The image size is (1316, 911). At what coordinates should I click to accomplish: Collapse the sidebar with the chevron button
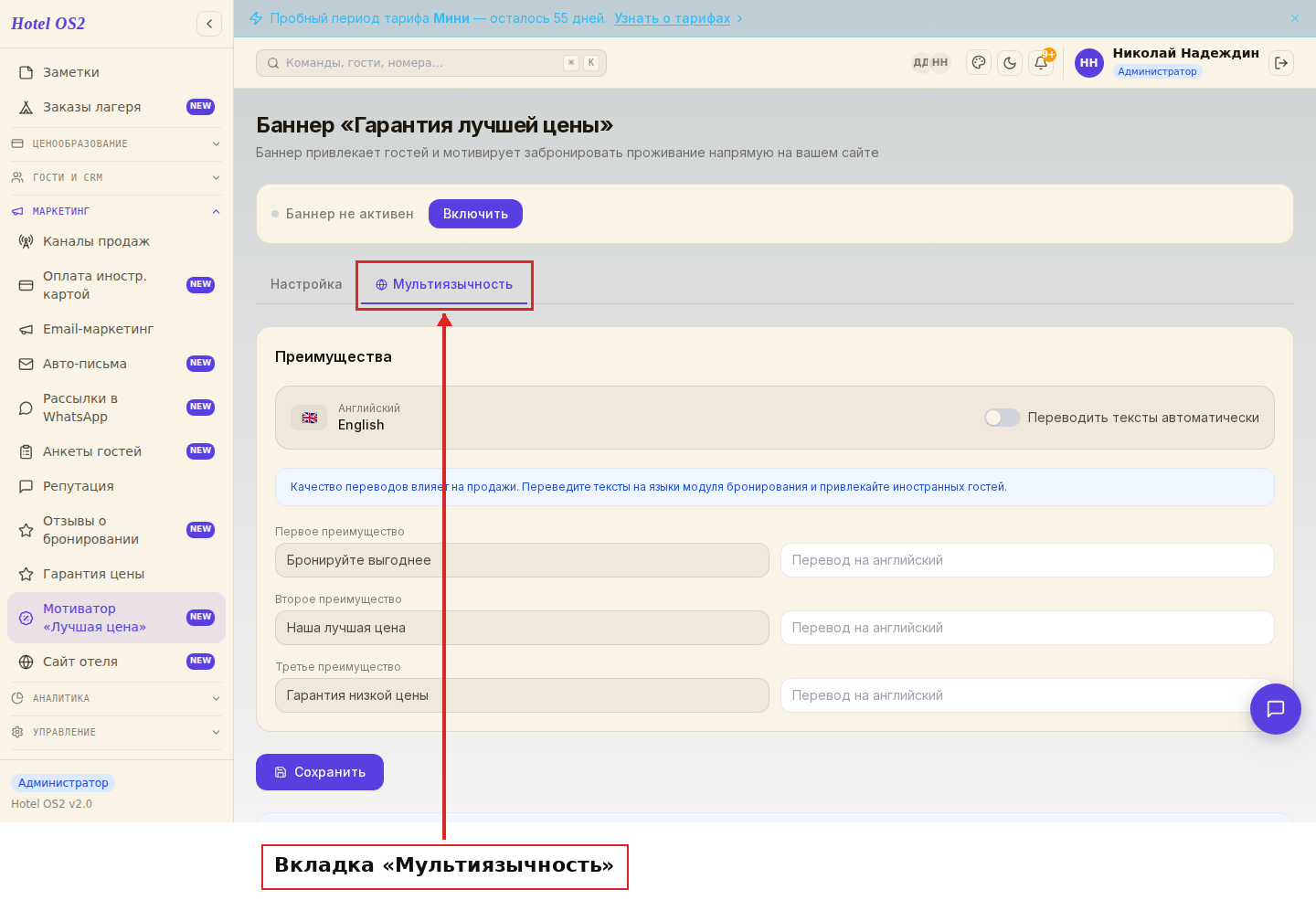pos(209,24)
